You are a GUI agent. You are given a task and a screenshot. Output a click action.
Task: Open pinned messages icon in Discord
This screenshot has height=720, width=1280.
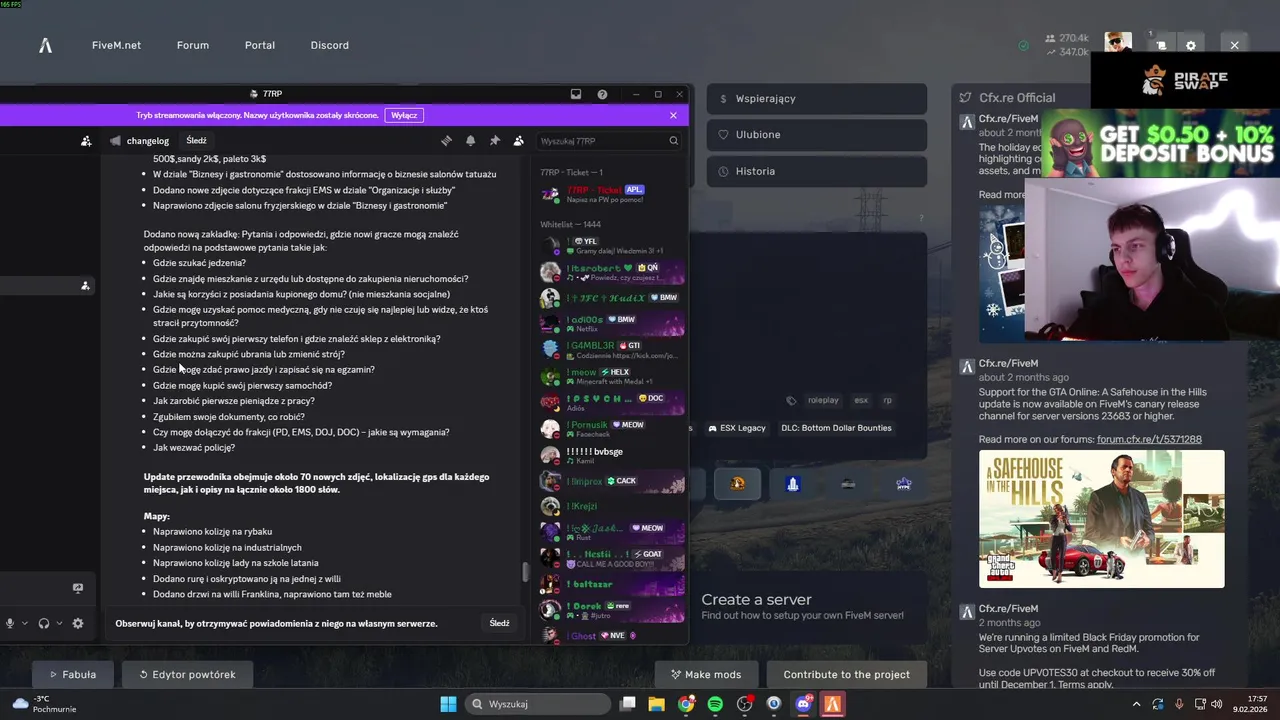494,141
